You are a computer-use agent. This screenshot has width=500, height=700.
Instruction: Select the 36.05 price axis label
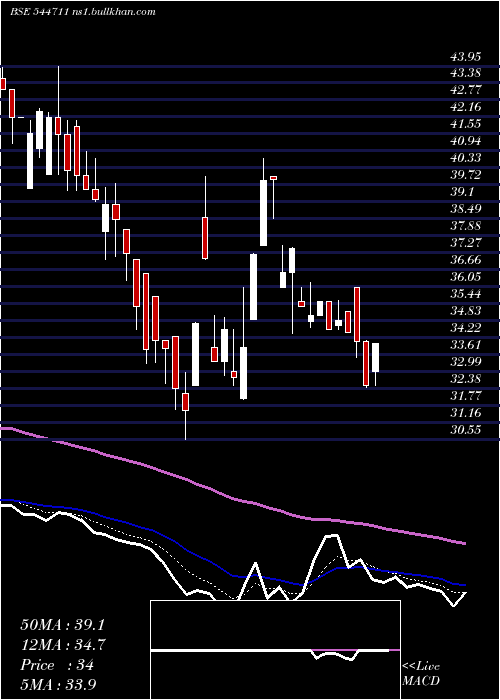(x=466, y=277)
